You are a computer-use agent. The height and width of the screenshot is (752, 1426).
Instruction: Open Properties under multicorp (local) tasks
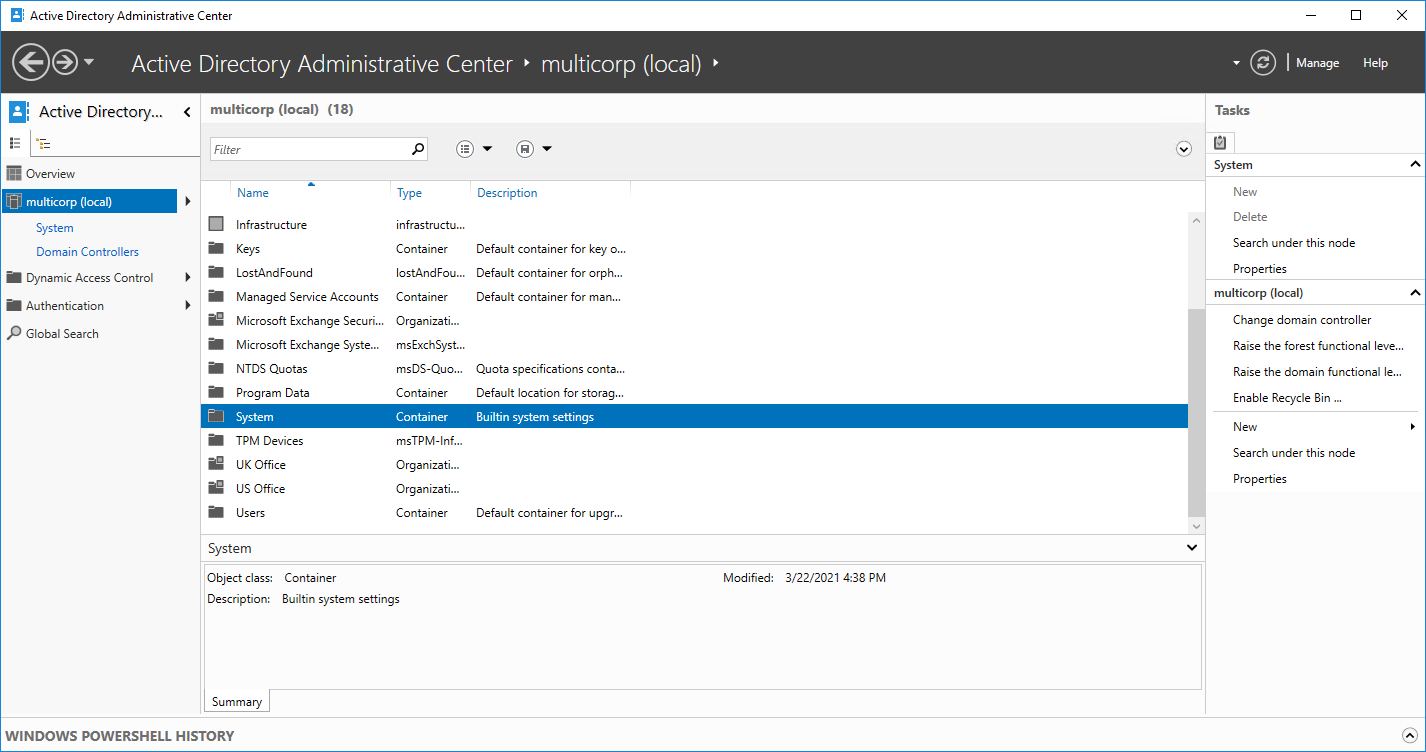click(1260, 479)
